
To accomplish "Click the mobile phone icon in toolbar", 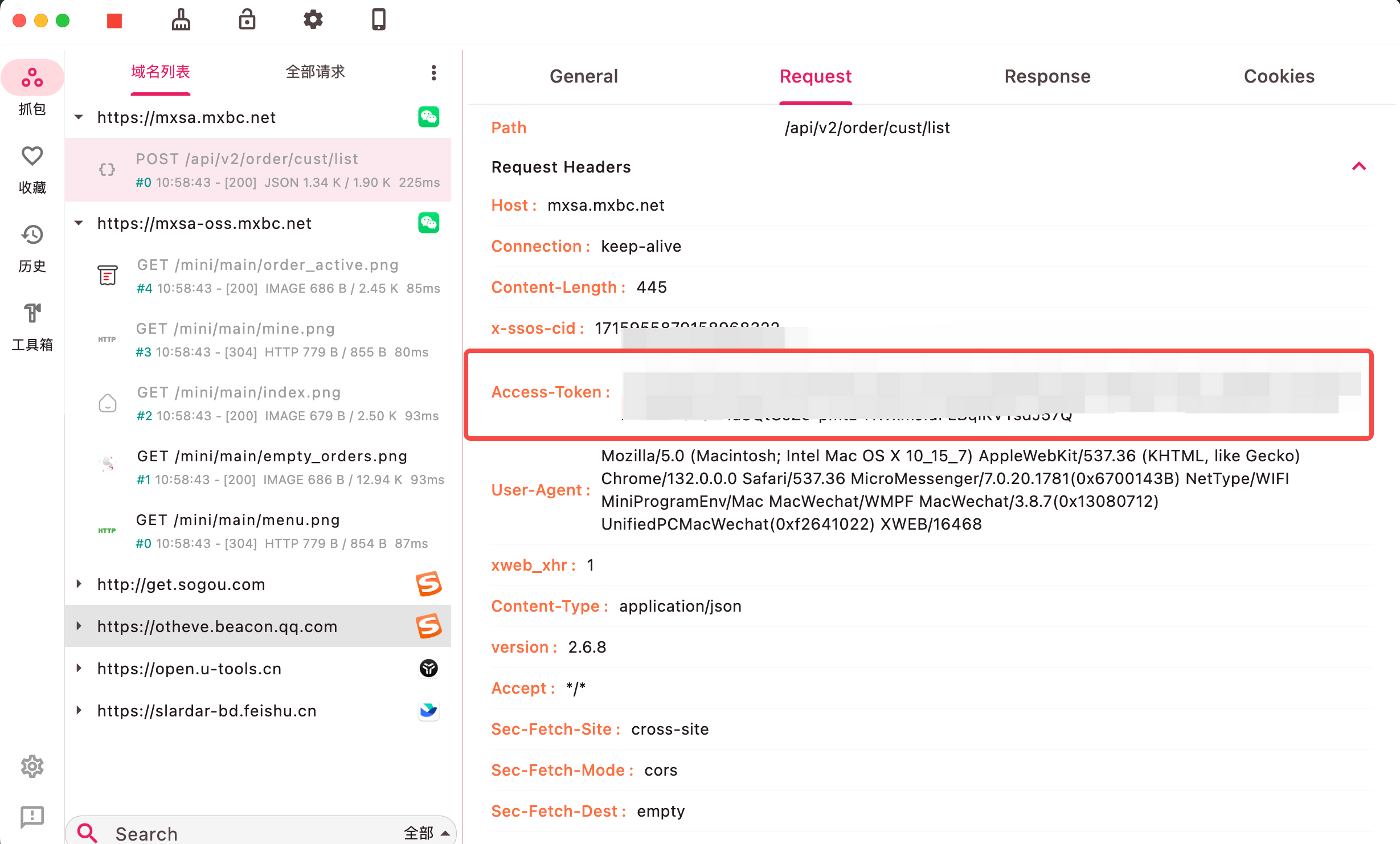I will click(x=379, y=21).
